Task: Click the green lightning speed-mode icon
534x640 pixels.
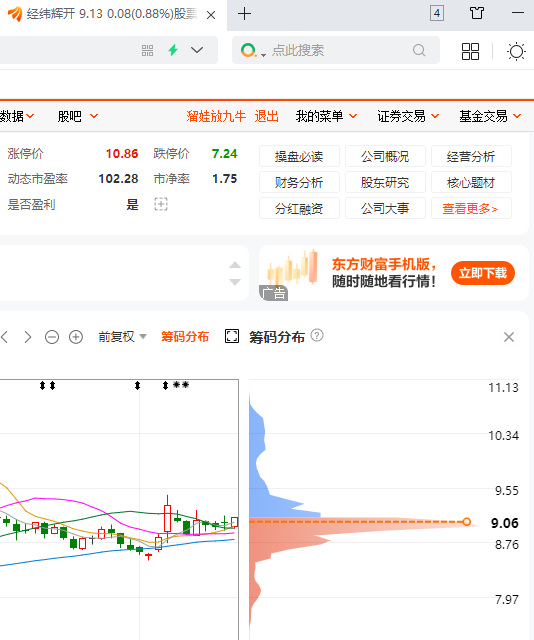Action: point(173,50)
